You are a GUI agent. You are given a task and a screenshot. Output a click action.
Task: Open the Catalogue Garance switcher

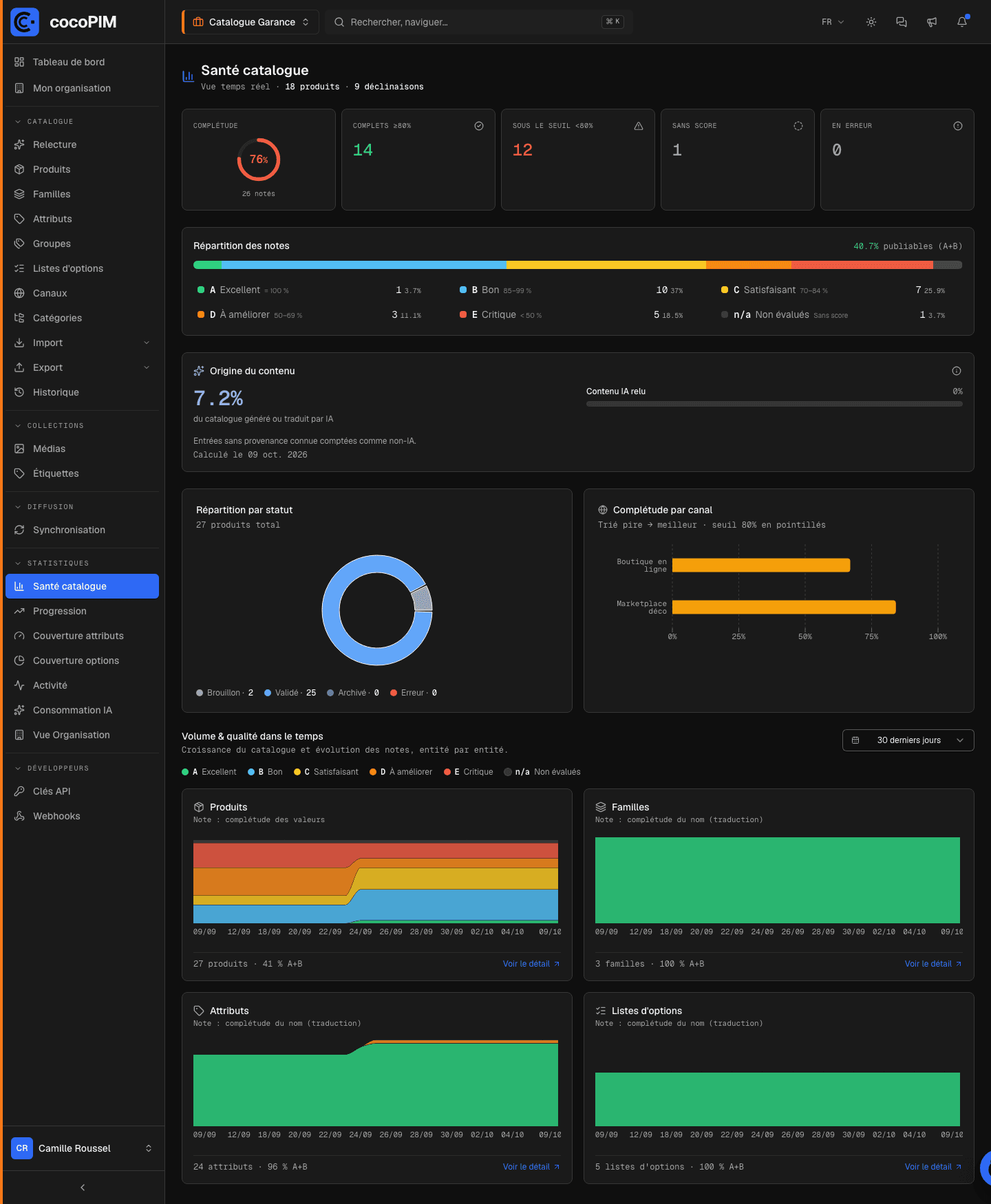tap(251, 22)
